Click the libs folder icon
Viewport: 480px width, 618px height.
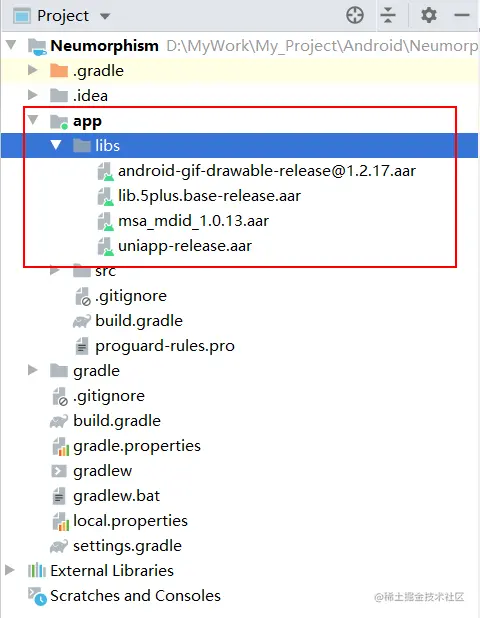[82, 145]
